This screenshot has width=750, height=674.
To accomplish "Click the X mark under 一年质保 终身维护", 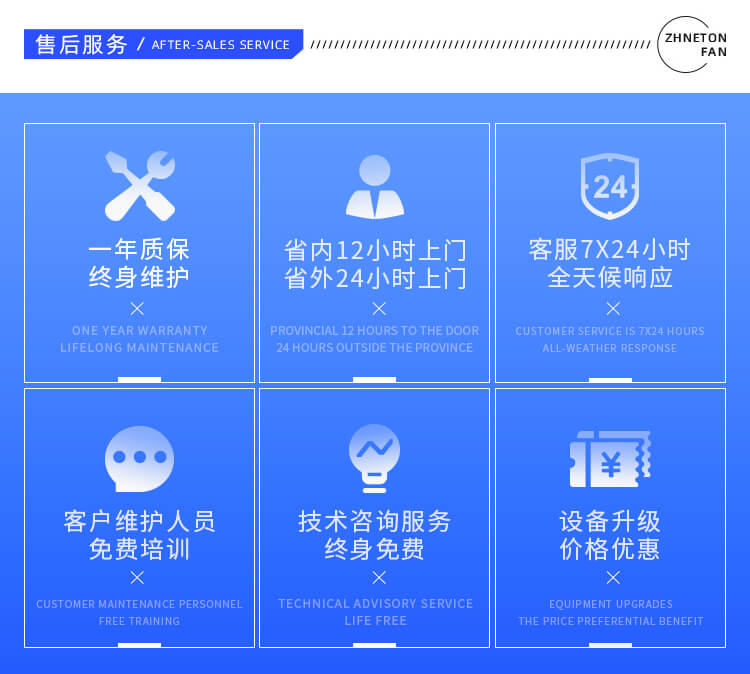I will point(138,308).
